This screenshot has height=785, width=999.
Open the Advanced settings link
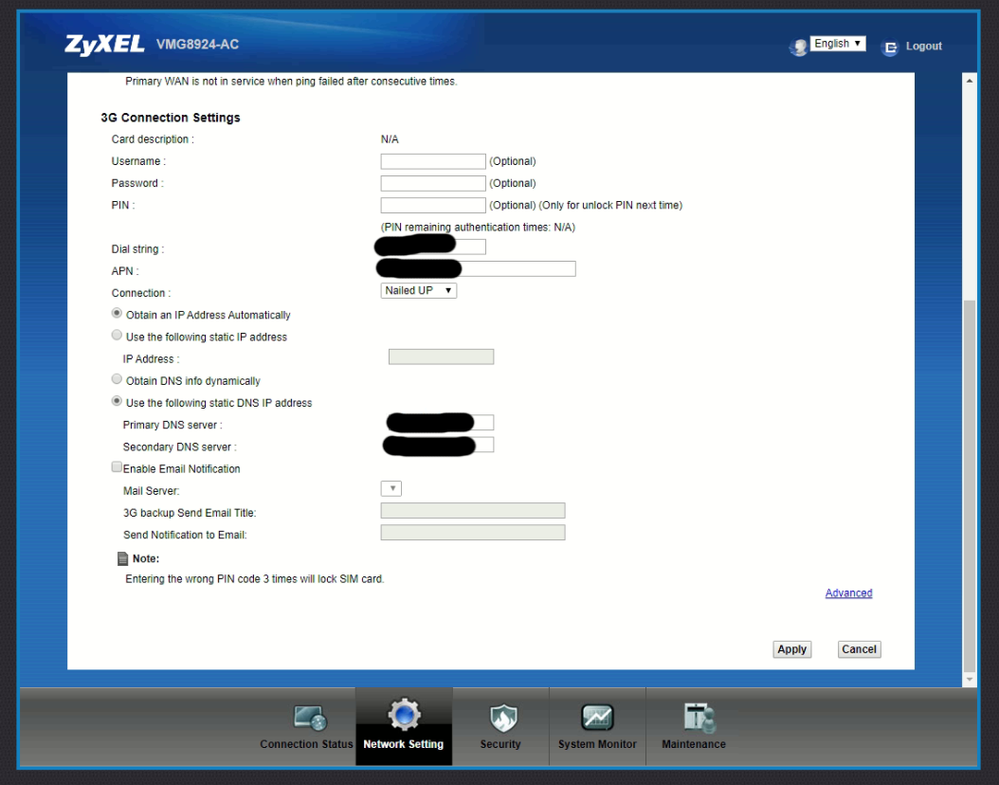(848, 593)
